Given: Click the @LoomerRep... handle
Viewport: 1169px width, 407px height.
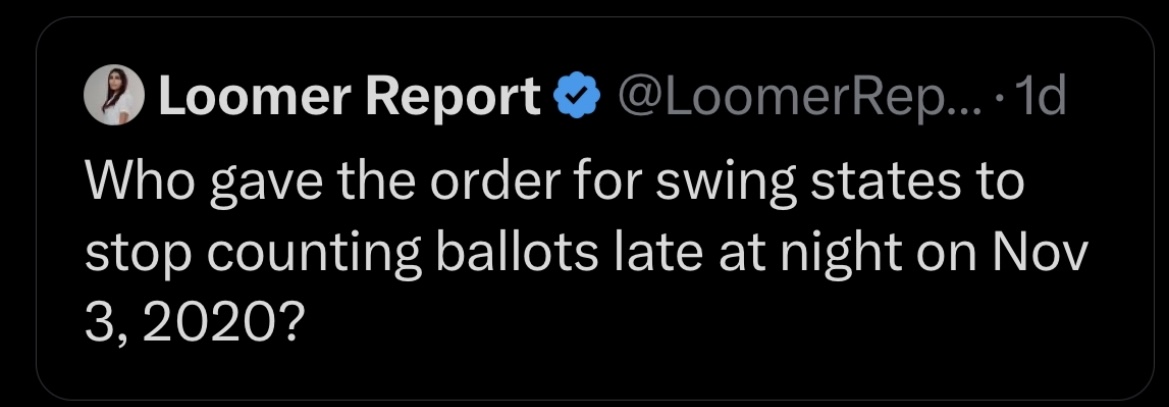Looking at the screenshot, I should click(x=785, y=97).
